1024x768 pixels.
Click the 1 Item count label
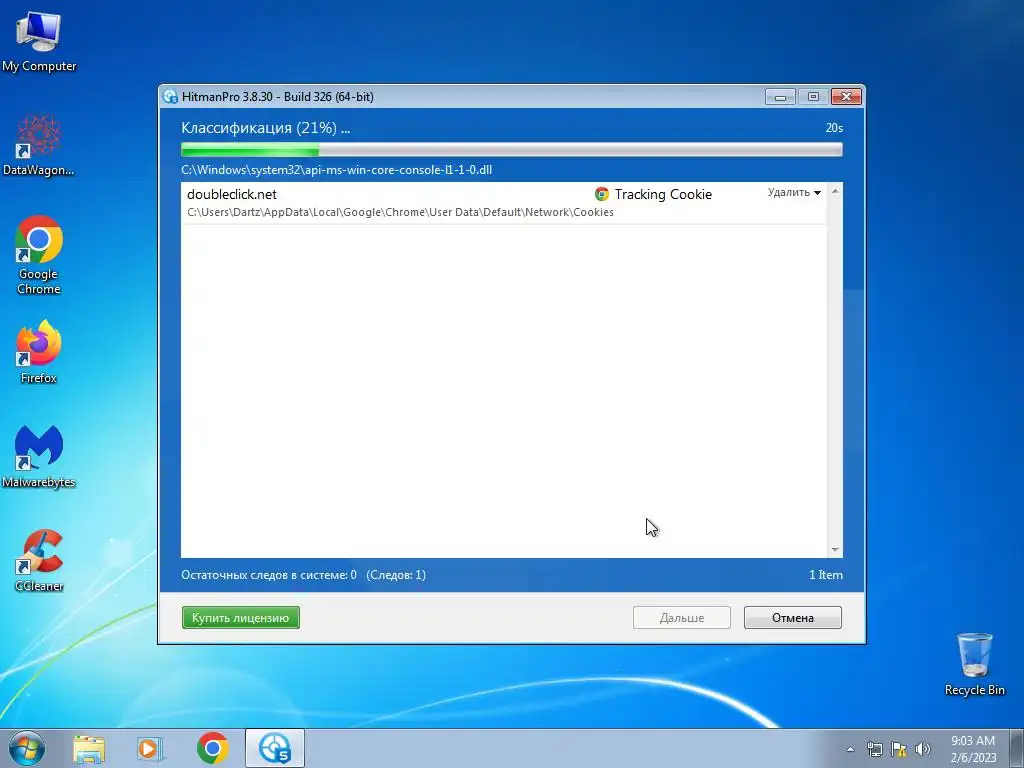pos(825,575)
